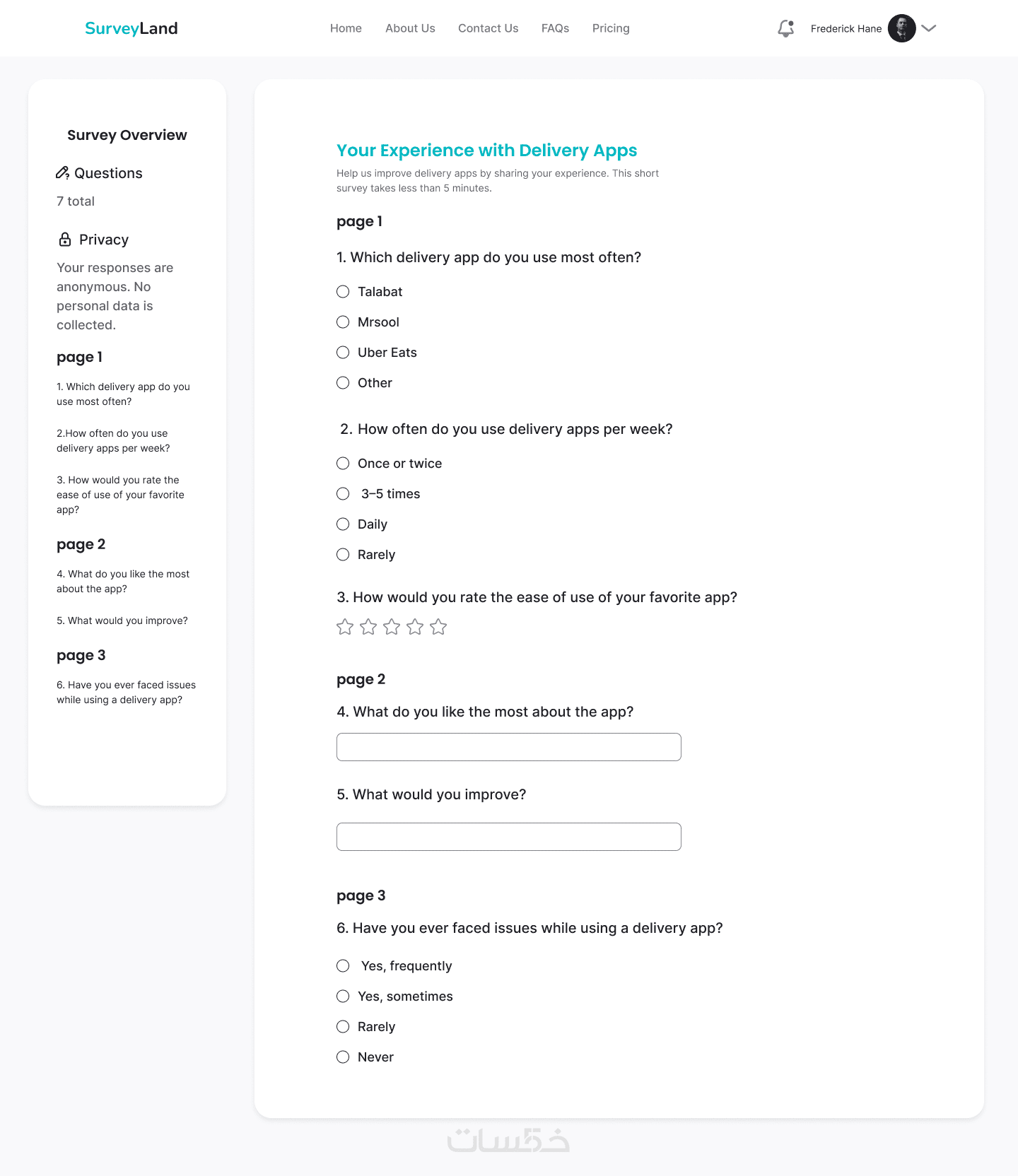The width and height of the screenshot is (1018, 1176).
Task: Jump to question 5 in overview sidebar
Action: 122,621
